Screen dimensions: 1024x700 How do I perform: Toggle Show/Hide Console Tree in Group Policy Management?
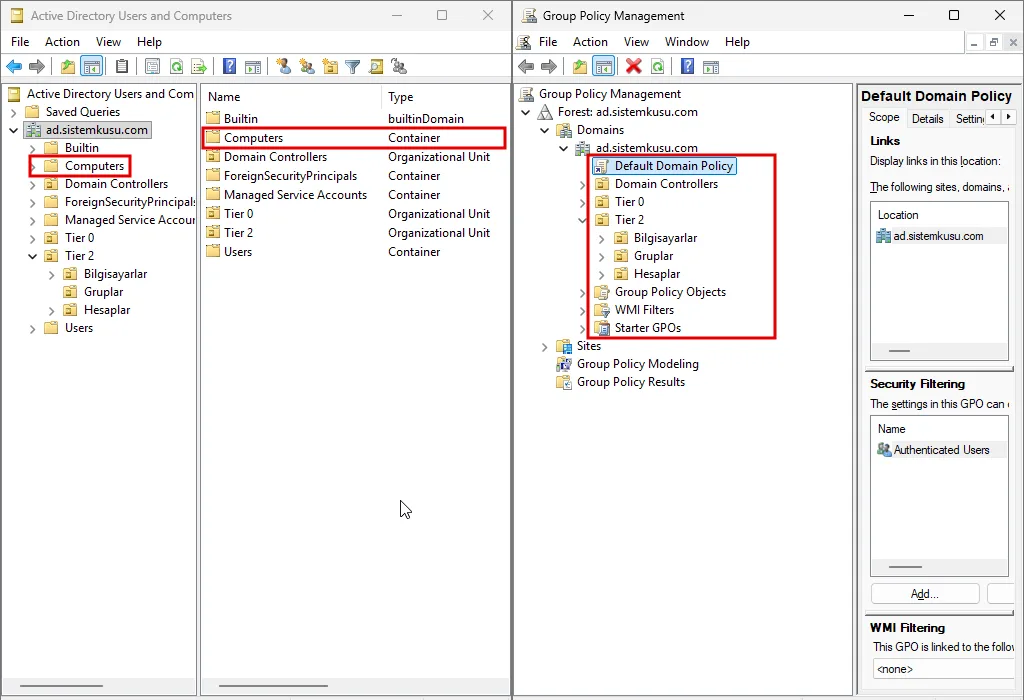coord(603,66)
